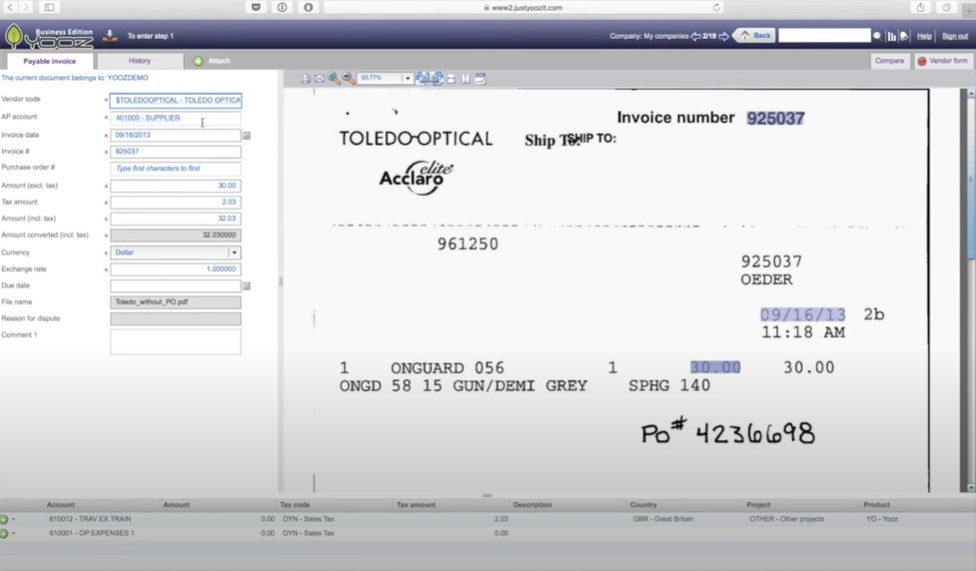Click highlighted date 09/16/13 in document
976x571 pixels.
(803, 314)
